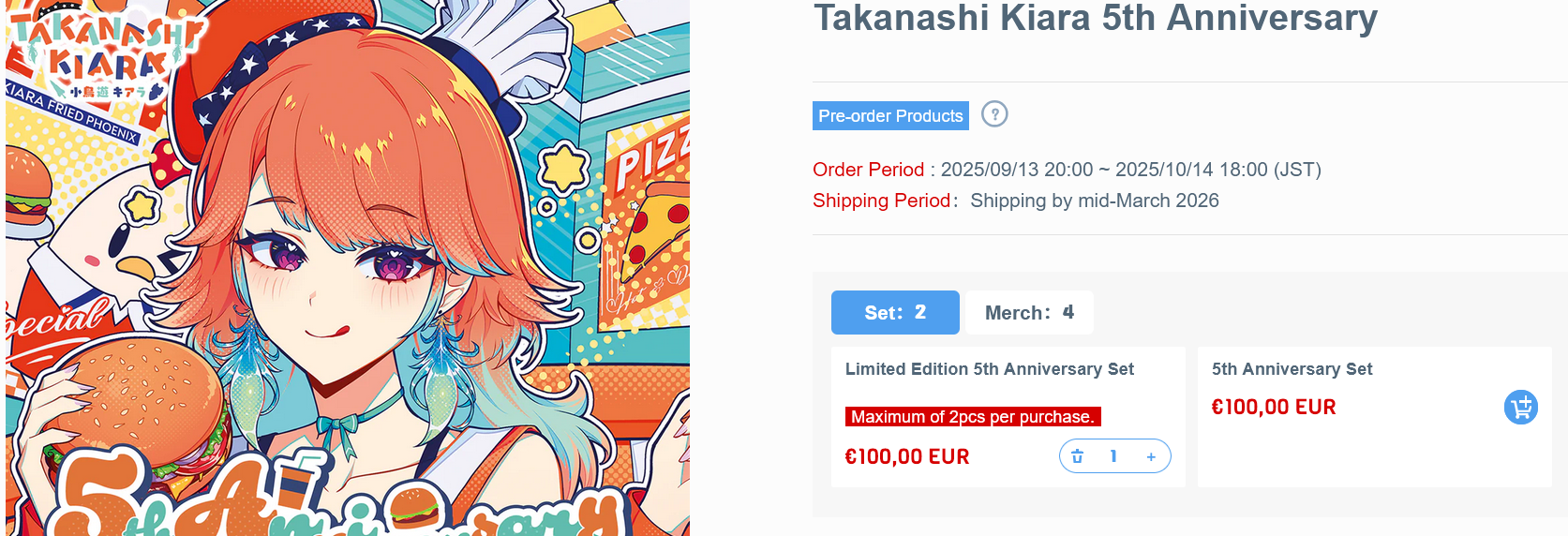The image size is (1568, 536).
Task: Open the 5th Anniversary Set title
Action: click(x=1292, y=369)
